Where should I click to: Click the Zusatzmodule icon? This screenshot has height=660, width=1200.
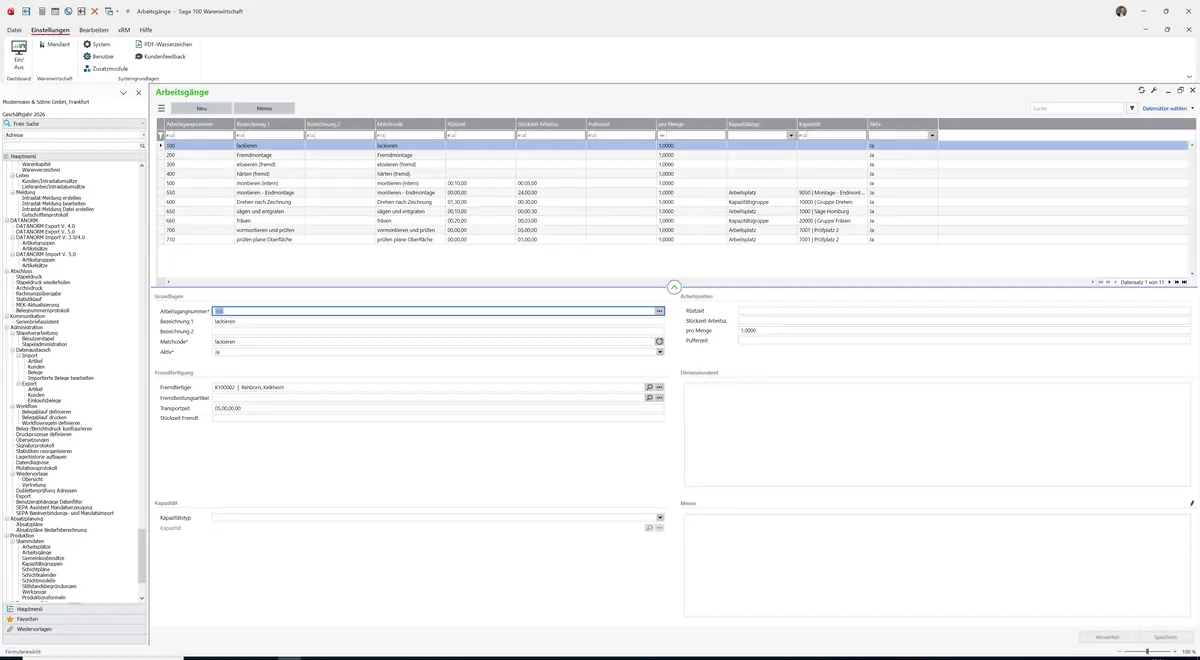pyautogui.click(x=87, y=68)
